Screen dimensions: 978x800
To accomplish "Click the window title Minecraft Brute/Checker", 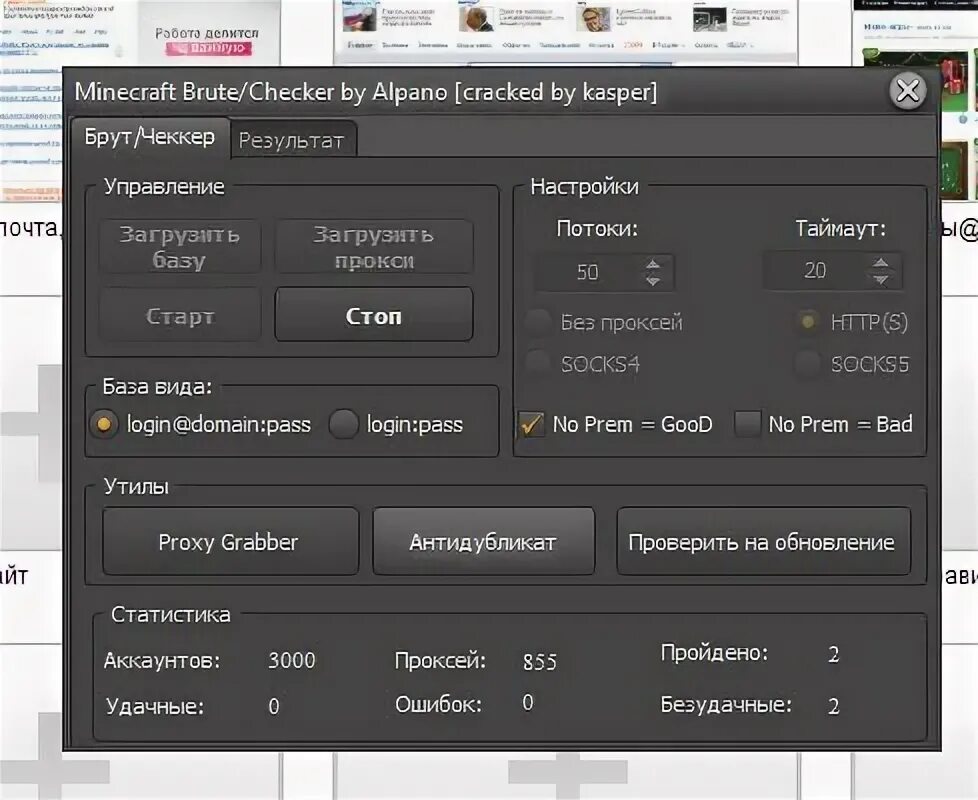I will click(365, 92).
